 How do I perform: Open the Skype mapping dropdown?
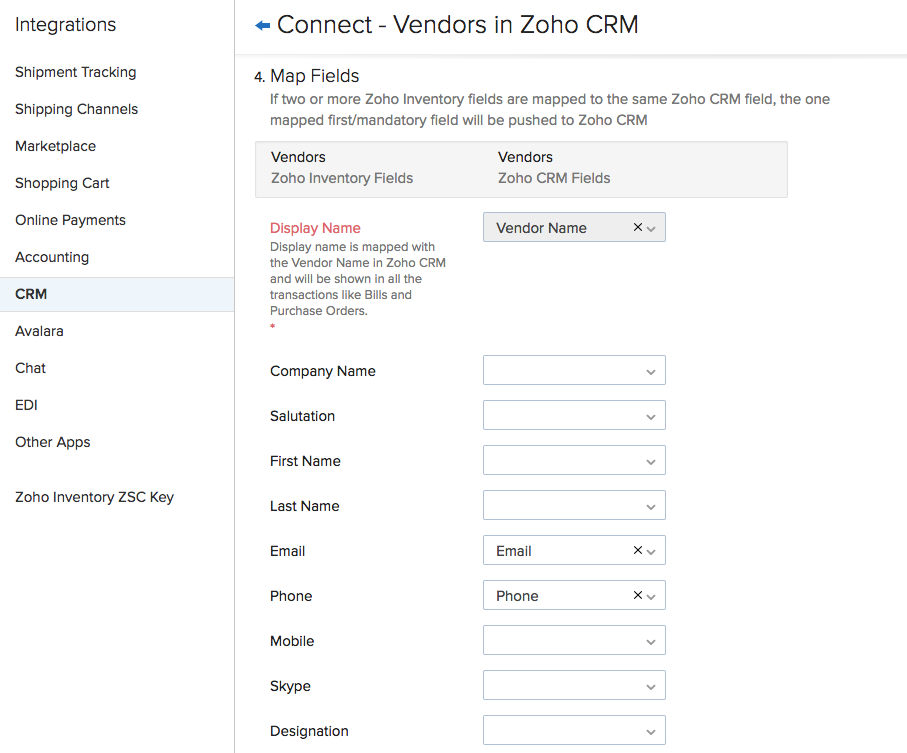click(574, 685)
